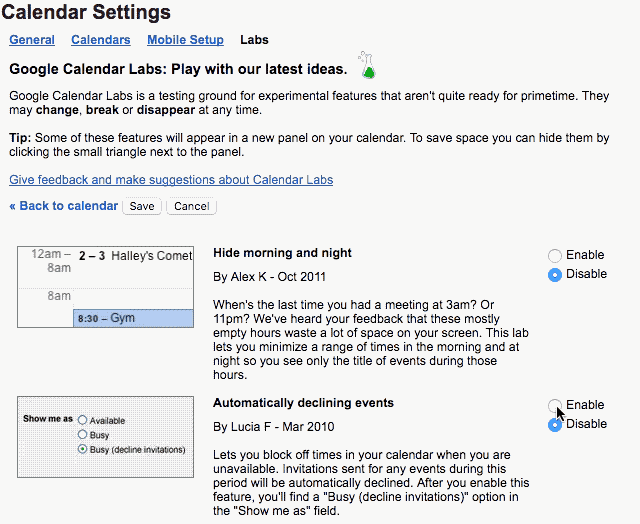Choose Disable for Hide morning and night
Screen dimensions: 640x524
[555, 275]
